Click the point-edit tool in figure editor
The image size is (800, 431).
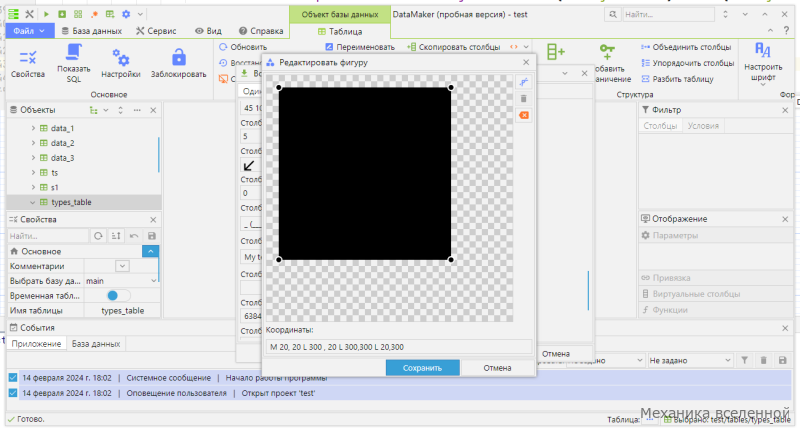523,82
